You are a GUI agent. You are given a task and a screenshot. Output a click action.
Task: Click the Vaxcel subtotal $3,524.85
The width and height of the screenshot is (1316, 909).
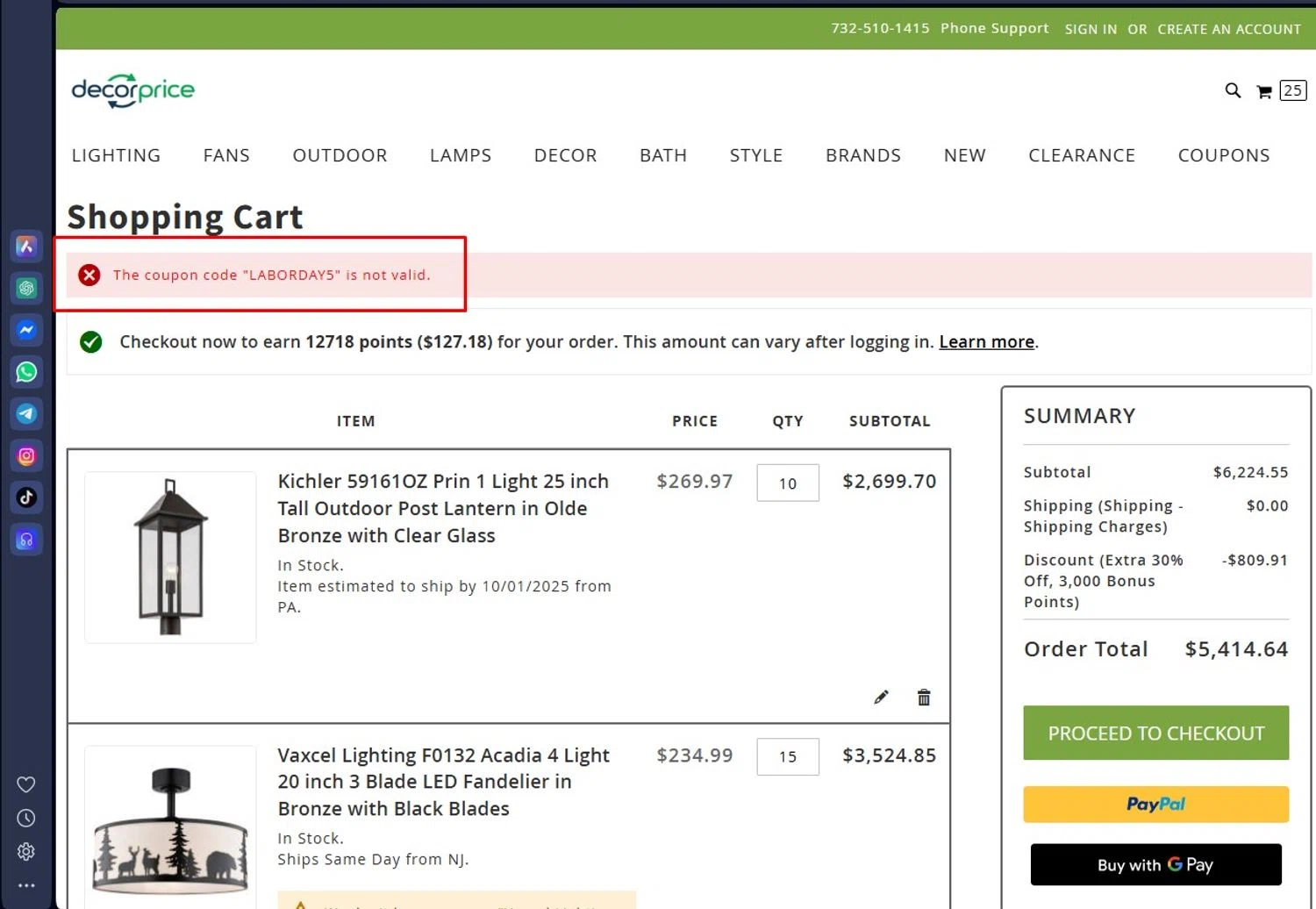889,755
